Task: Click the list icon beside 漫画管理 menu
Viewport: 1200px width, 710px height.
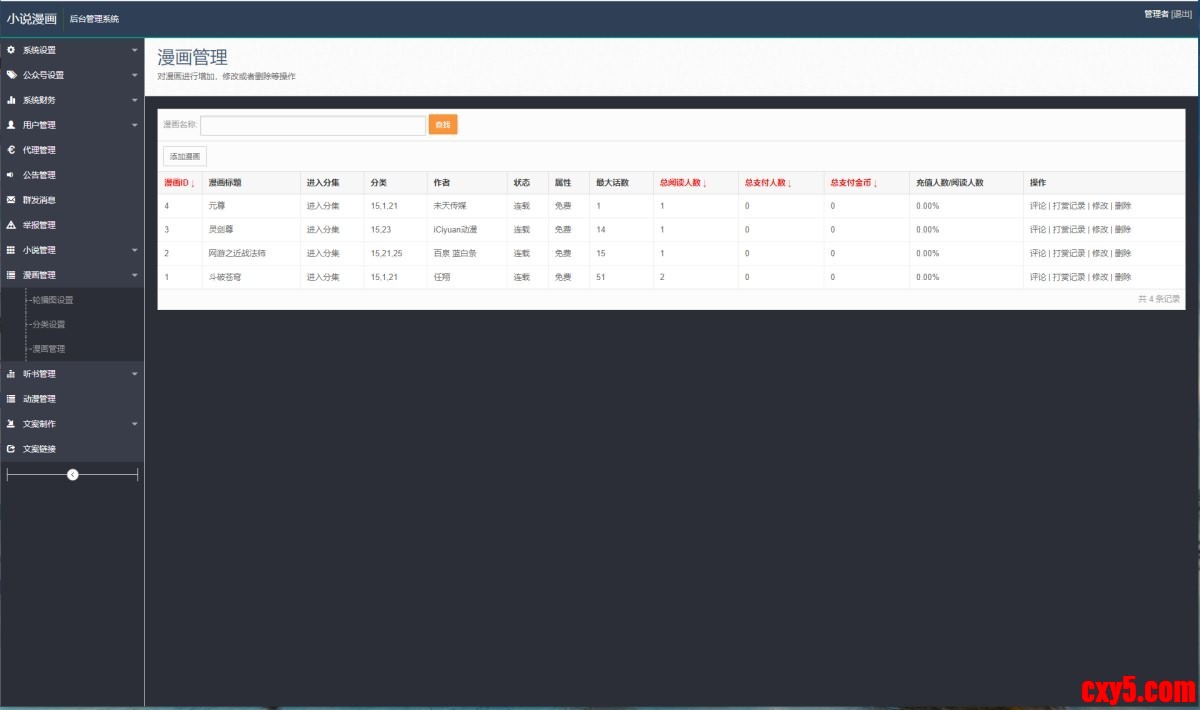Action: point(11,275)
